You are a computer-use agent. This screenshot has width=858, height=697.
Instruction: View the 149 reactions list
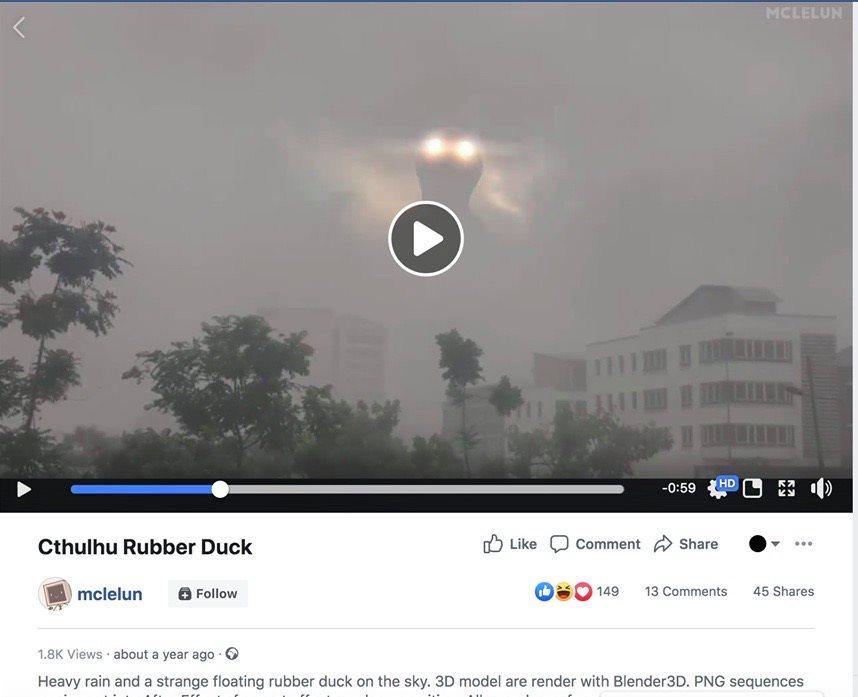(x=577, y=591)
